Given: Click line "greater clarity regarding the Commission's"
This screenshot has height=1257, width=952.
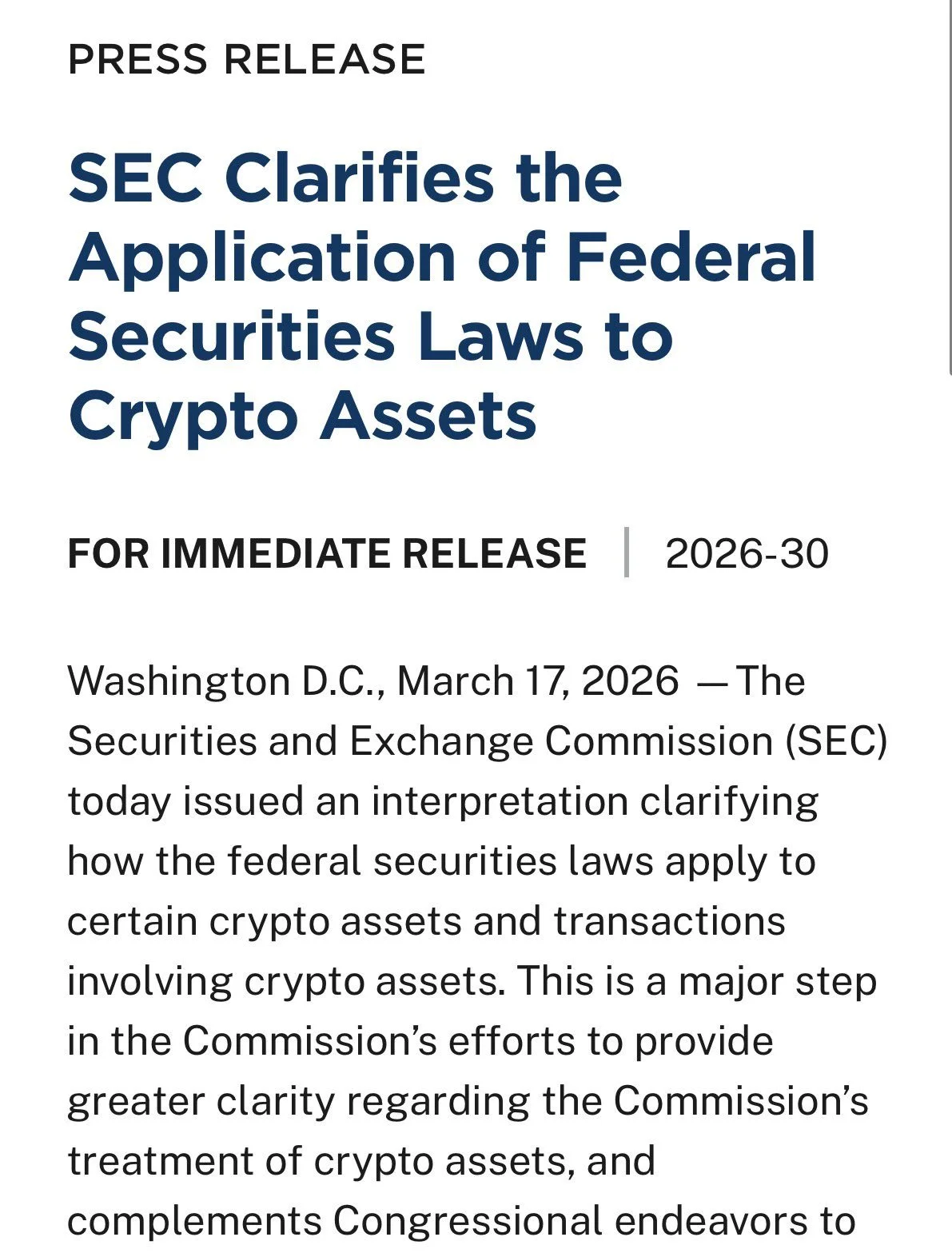Looking at the screenshot, I should (x=468, y=1101).
